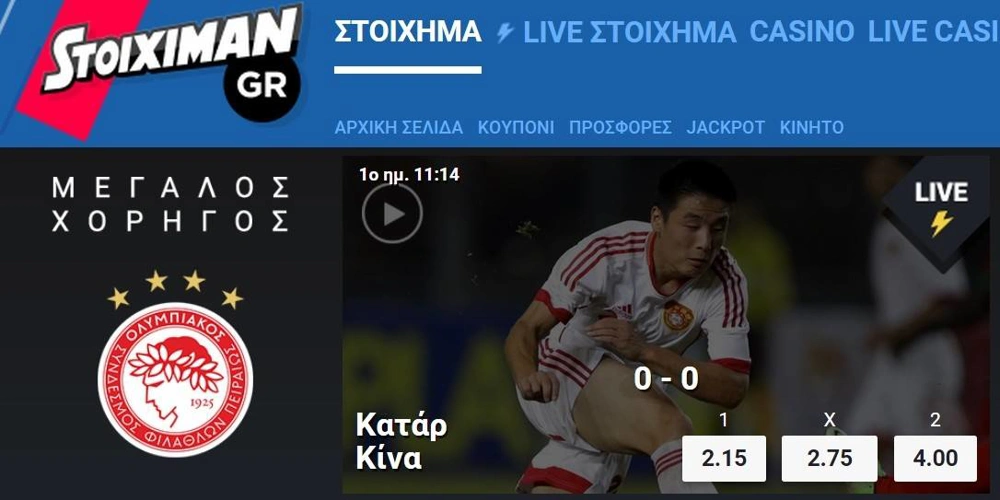Viewport: 1000px width, 500px height.
Task: Switch to LIVE ΣΤΟΙΧΗΜΑ tab
Action: pyautogui.click(x=629, y=32)
